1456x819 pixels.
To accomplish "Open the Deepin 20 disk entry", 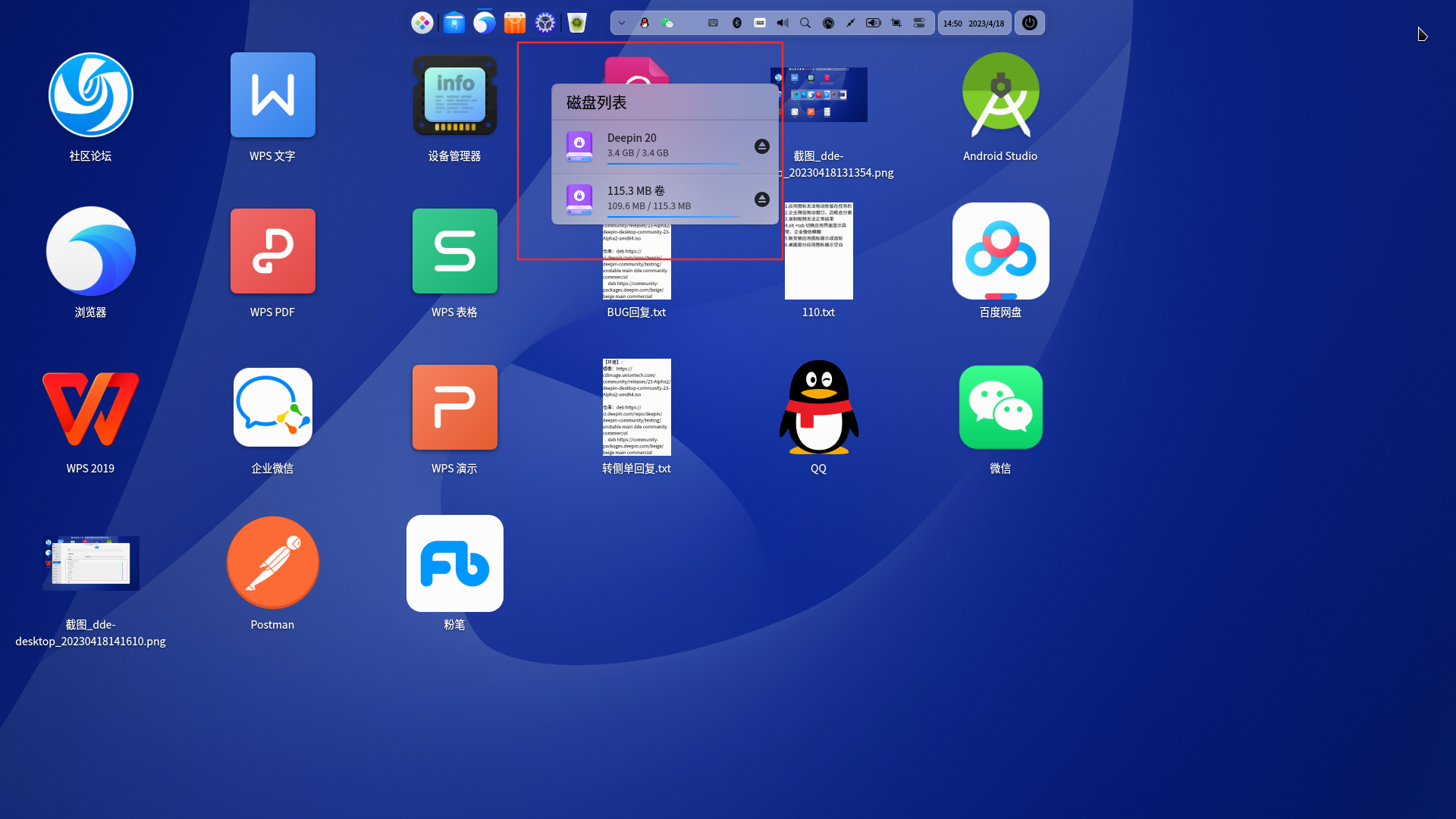I will pos(665,146).
